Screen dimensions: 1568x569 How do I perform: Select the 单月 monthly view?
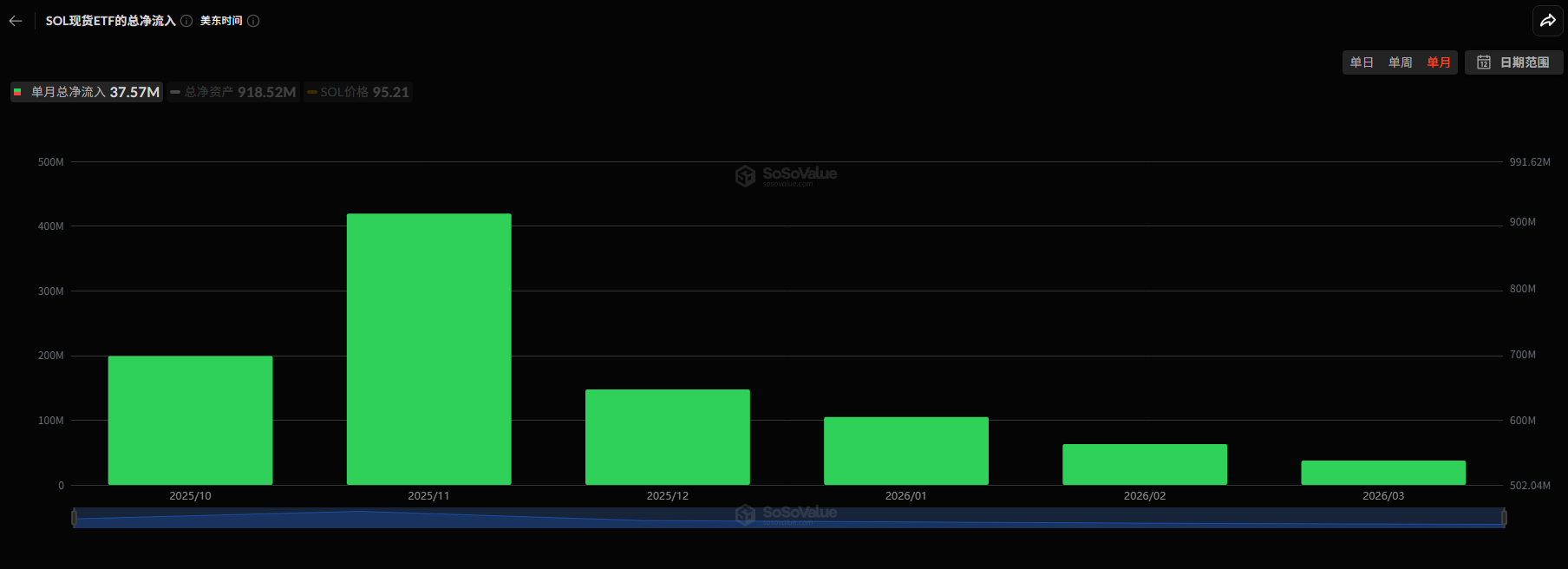coord(1439,62)
